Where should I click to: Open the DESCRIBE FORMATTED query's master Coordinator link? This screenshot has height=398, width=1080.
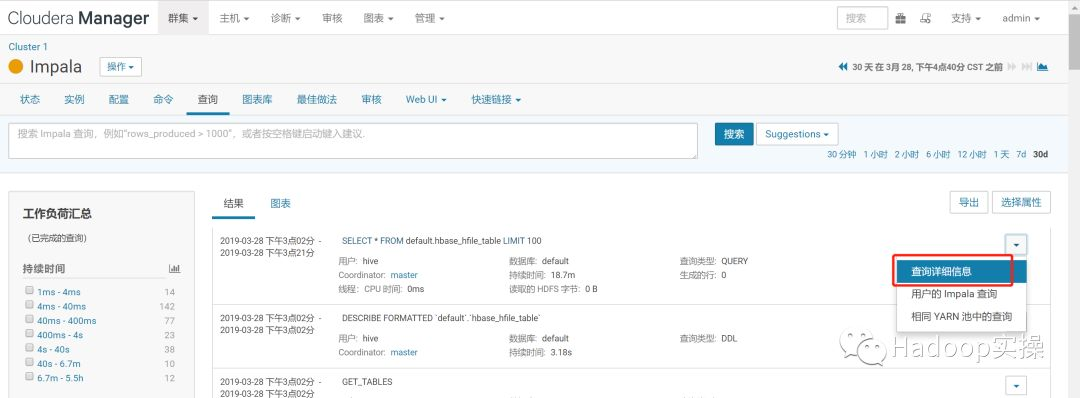coord(404,353)
